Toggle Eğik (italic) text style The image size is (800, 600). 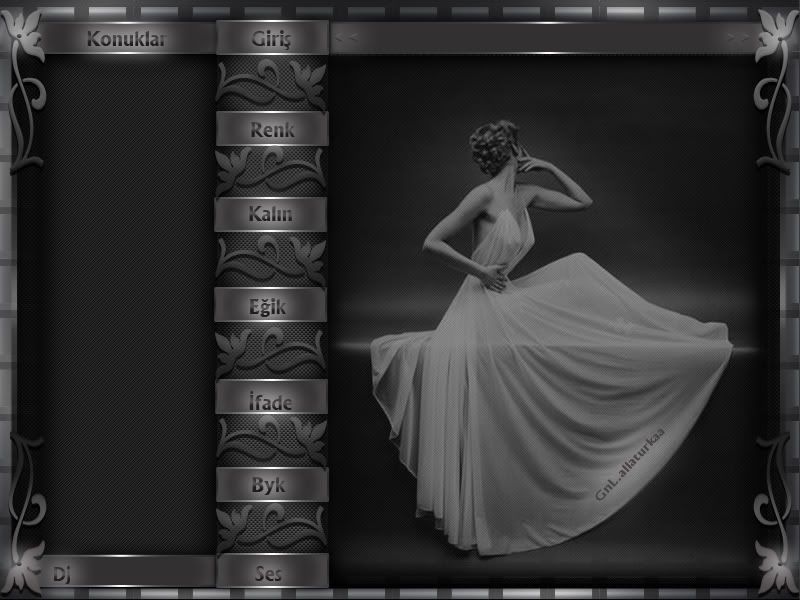[x=271, y=306]
